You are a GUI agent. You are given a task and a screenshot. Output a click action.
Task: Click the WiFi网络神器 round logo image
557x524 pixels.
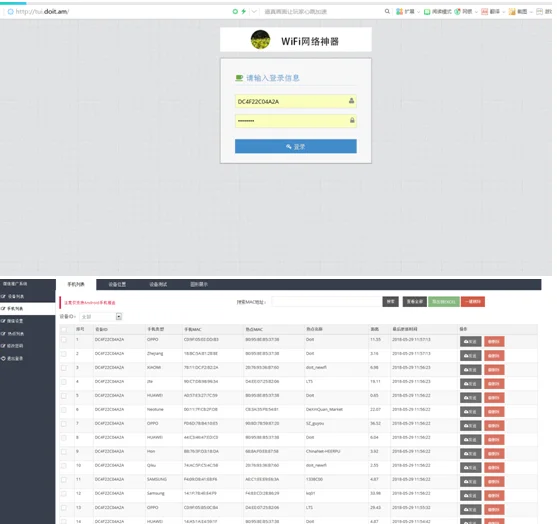point(260,39)
